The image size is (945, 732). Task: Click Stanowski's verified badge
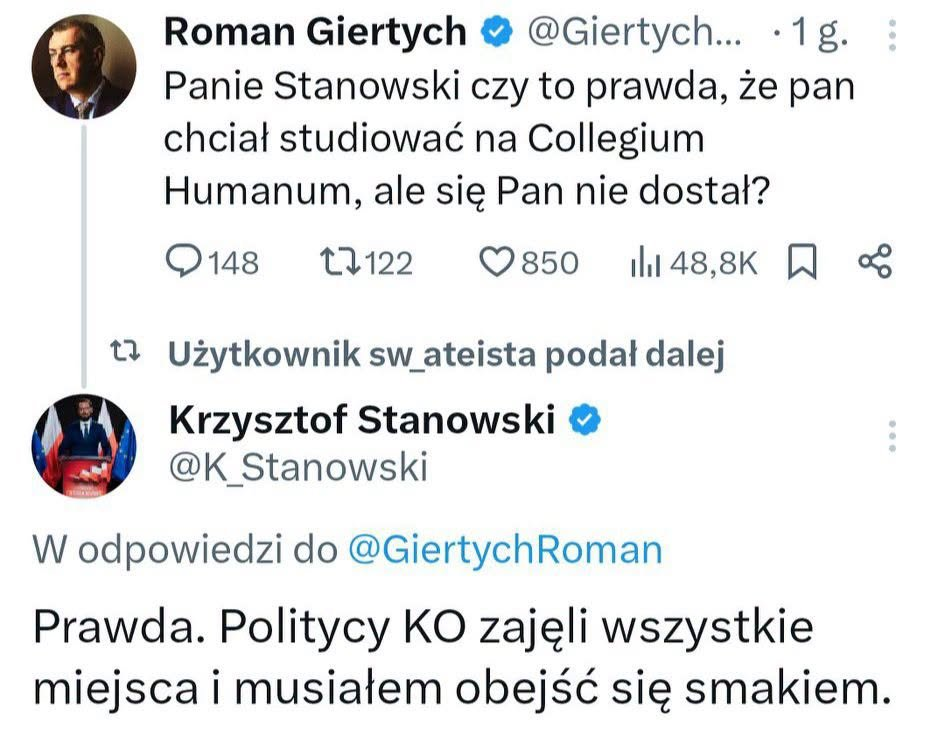point(585,420)
